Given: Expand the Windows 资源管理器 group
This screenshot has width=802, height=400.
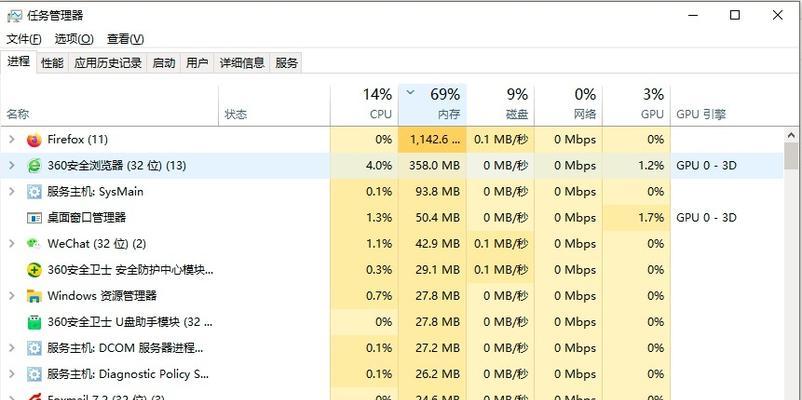Looking at the screenshot, I should (x=12, y=296).
